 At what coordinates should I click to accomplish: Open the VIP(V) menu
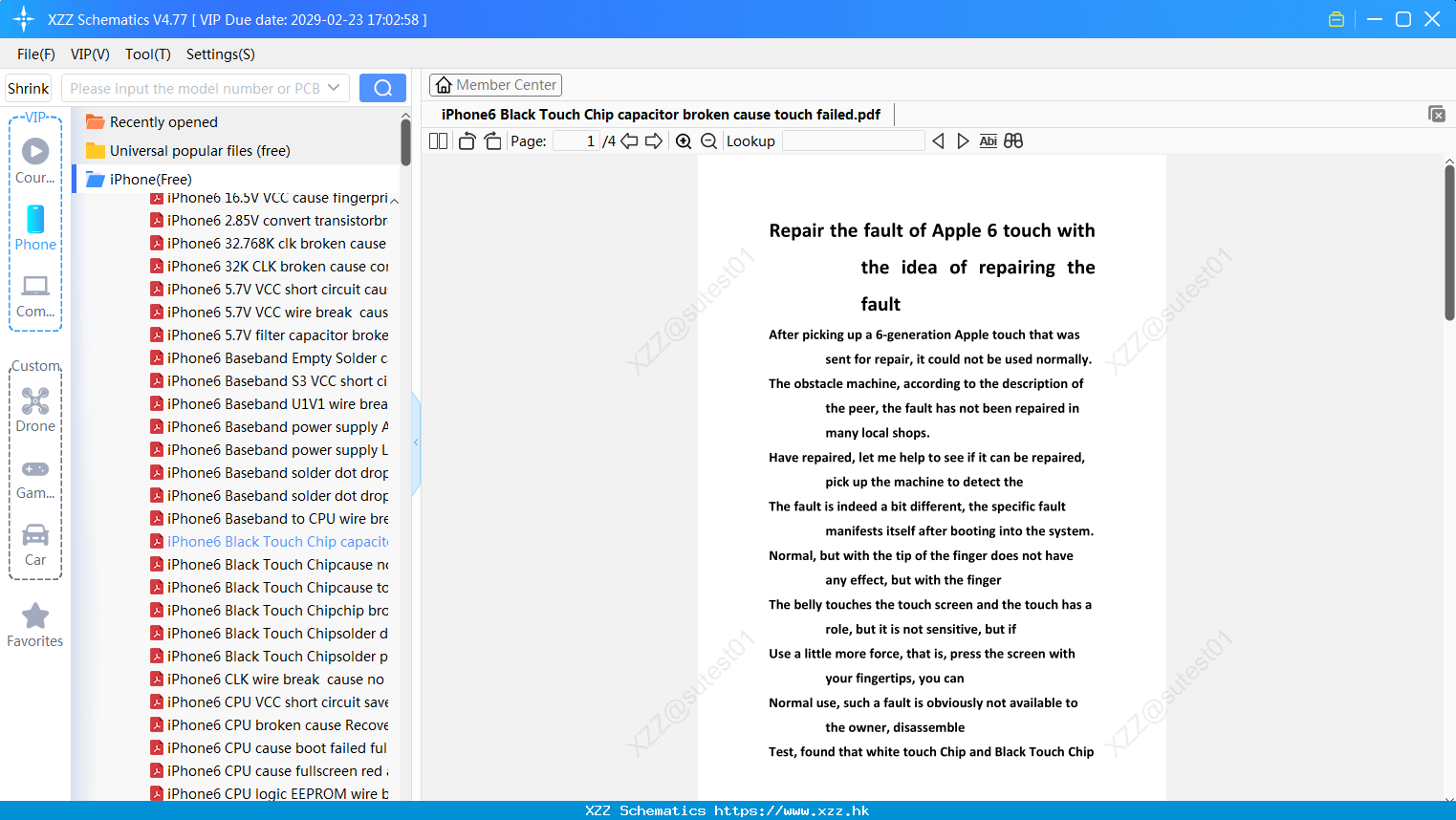[x=90, y=54]
